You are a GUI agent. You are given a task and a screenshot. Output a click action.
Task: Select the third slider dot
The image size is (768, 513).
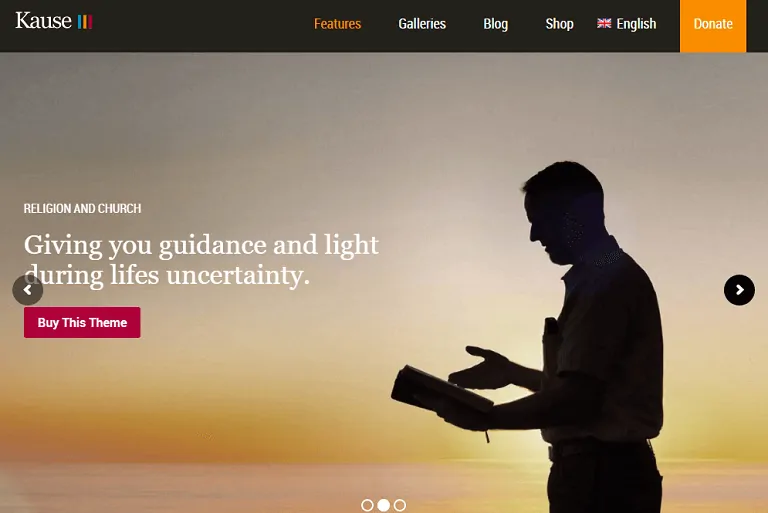pos(400,505)
